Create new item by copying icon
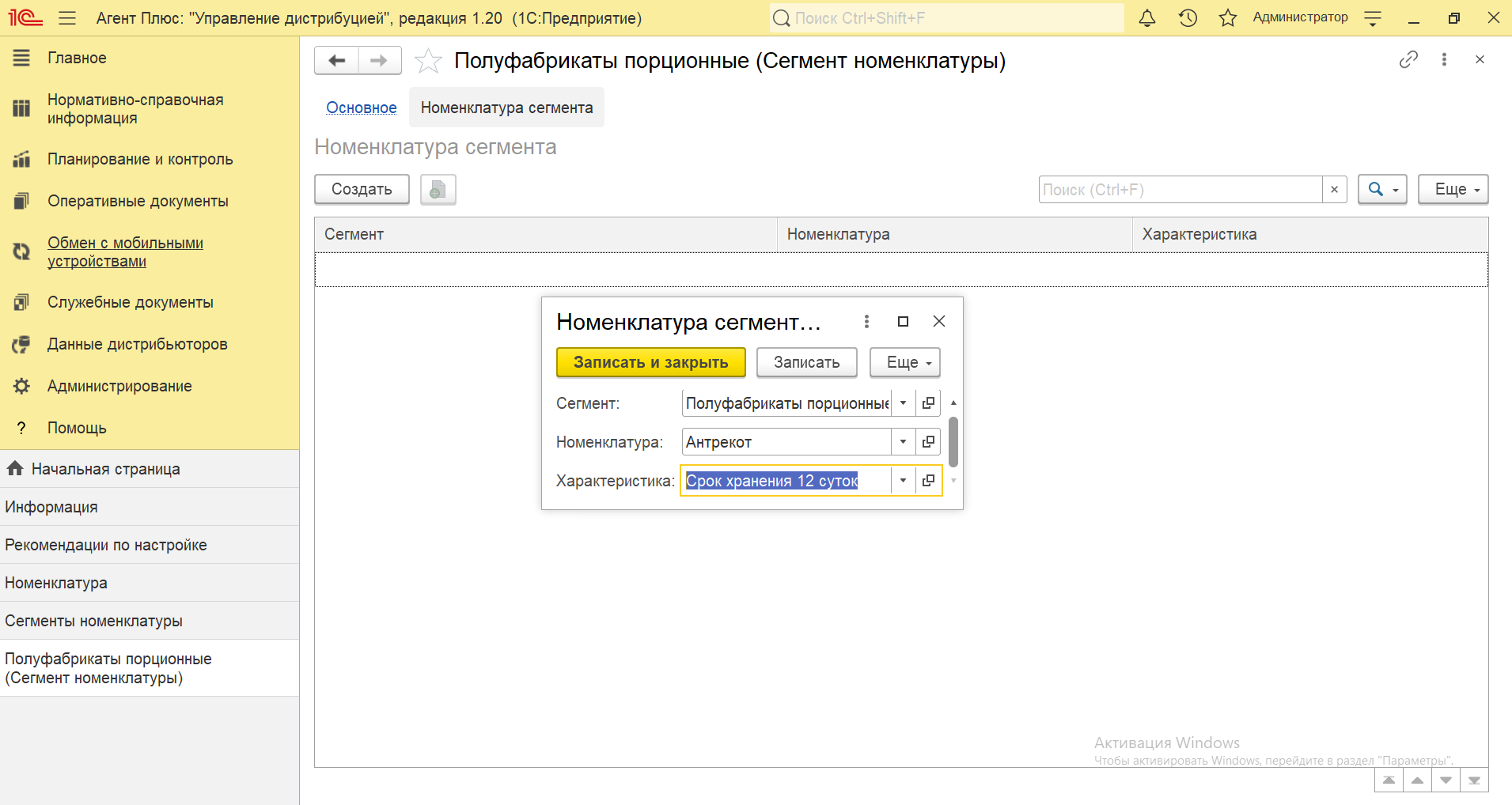The image size is (1512, 805). (x=438, y=190)
